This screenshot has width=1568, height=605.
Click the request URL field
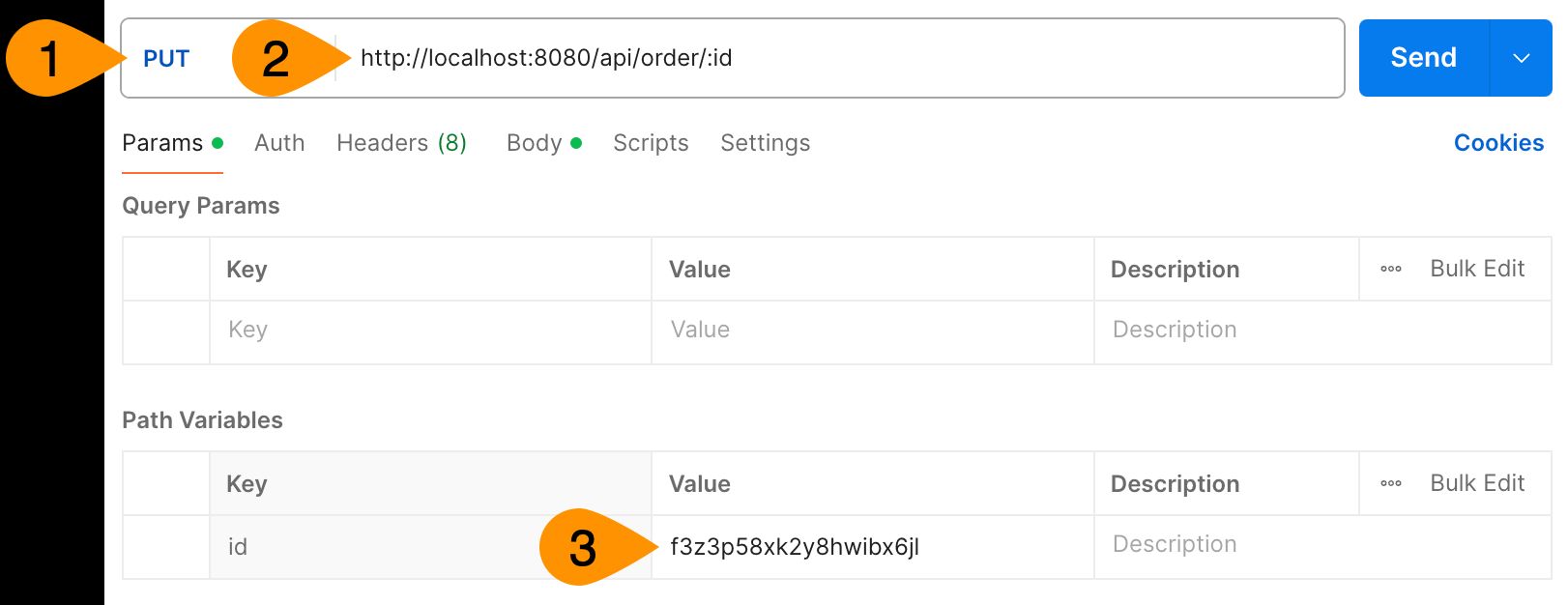point(839,58)
